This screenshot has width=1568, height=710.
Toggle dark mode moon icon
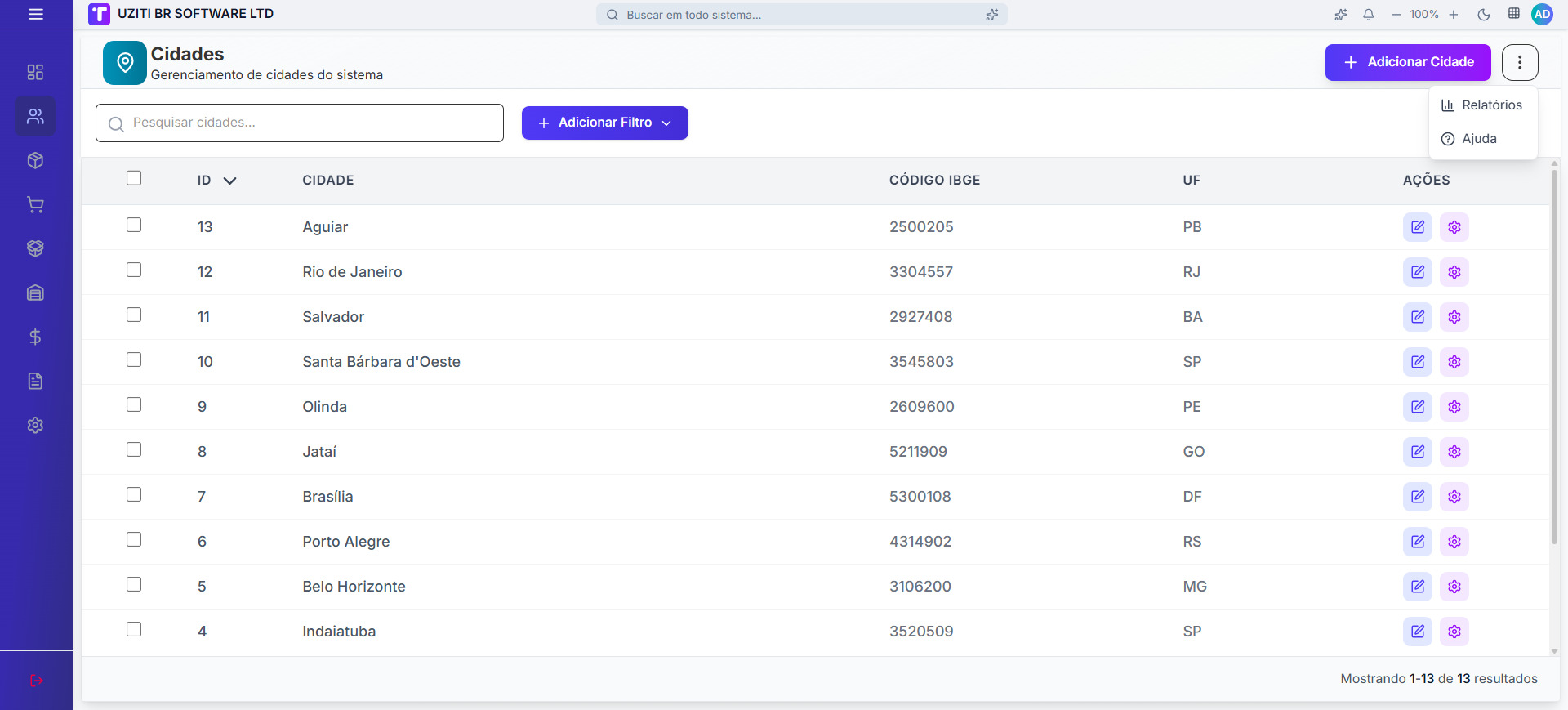(1484, 15)
